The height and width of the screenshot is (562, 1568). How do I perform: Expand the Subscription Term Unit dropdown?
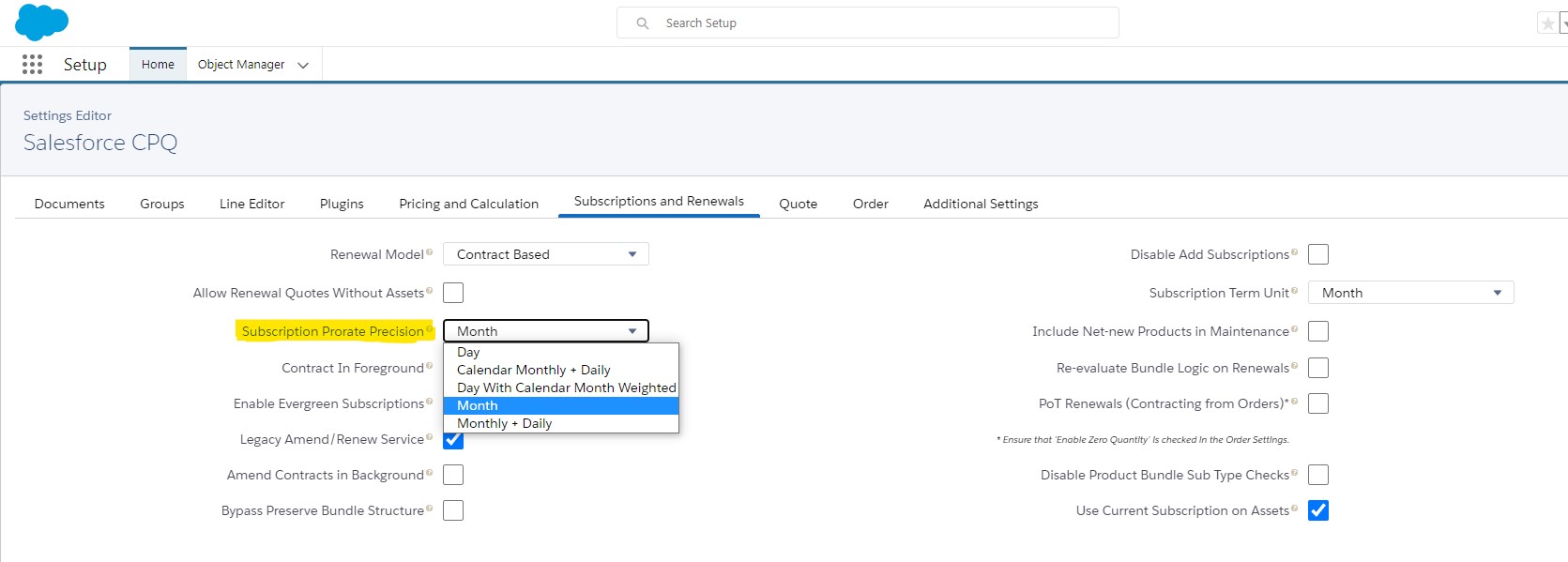[1410, 293]
